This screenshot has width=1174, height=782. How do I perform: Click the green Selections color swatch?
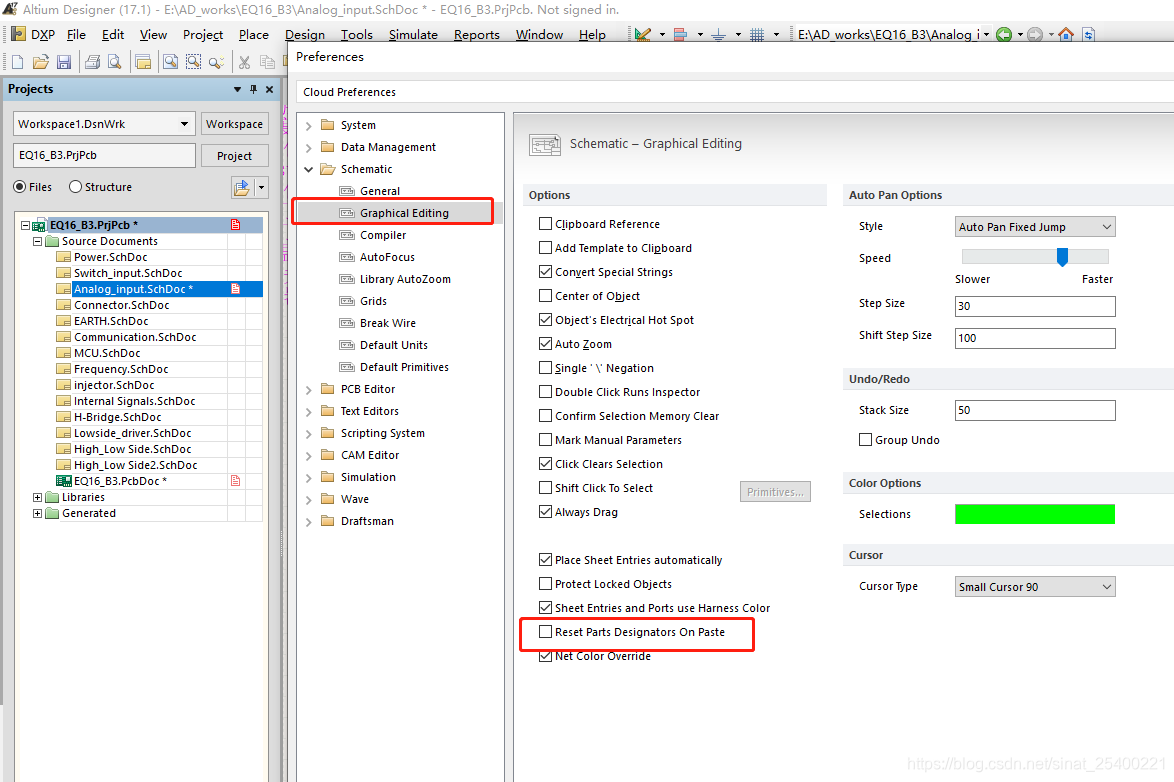tap(1034, 514)
